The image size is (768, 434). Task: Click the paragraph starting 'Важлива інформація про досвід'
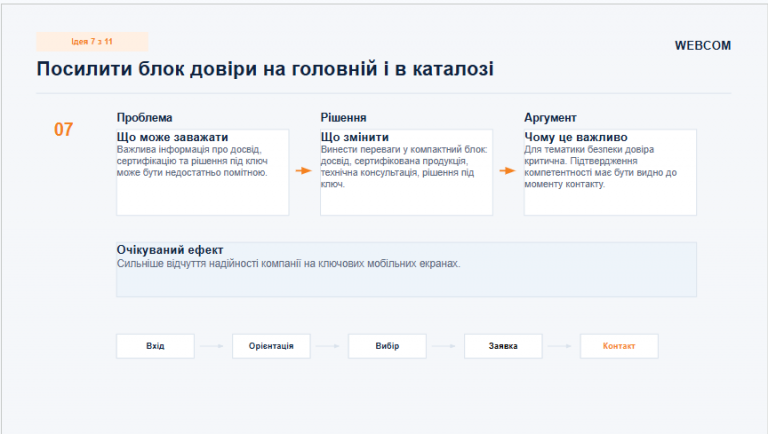[x=192, y=161]
